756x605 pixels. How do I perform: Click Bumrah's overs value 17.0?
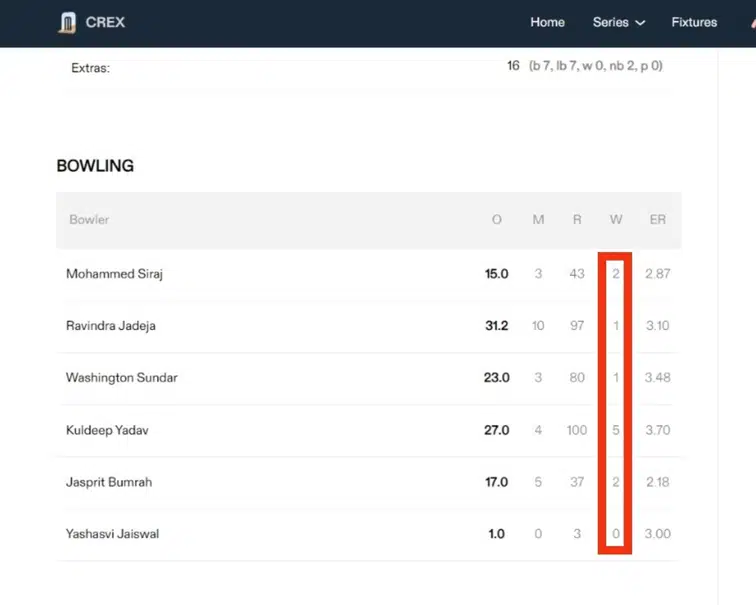[497, 482]
